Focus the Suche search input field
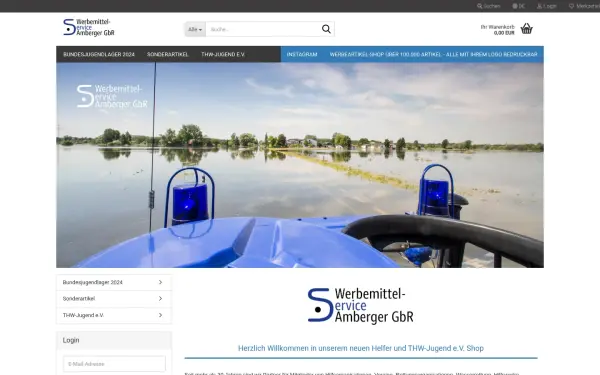The image size is (600, 375). coord(262,29)
